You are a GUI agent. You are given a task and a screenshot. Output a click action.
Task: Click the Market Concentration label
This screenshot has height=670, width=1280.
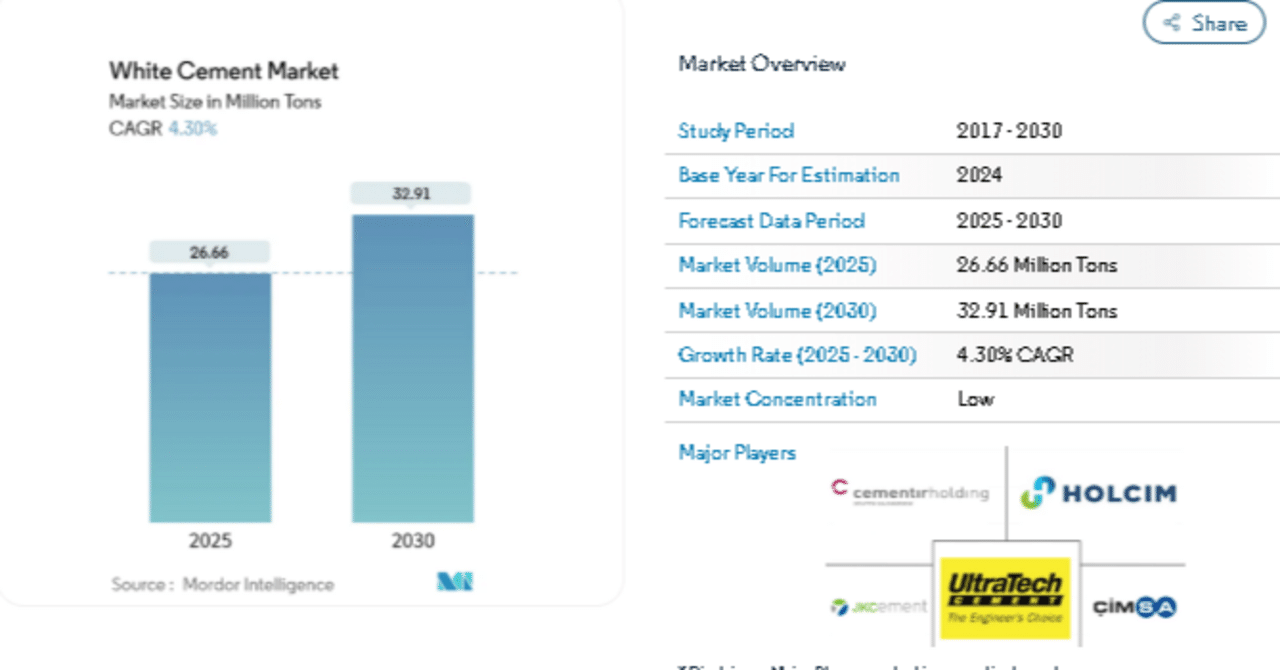[x=777, y=399]
